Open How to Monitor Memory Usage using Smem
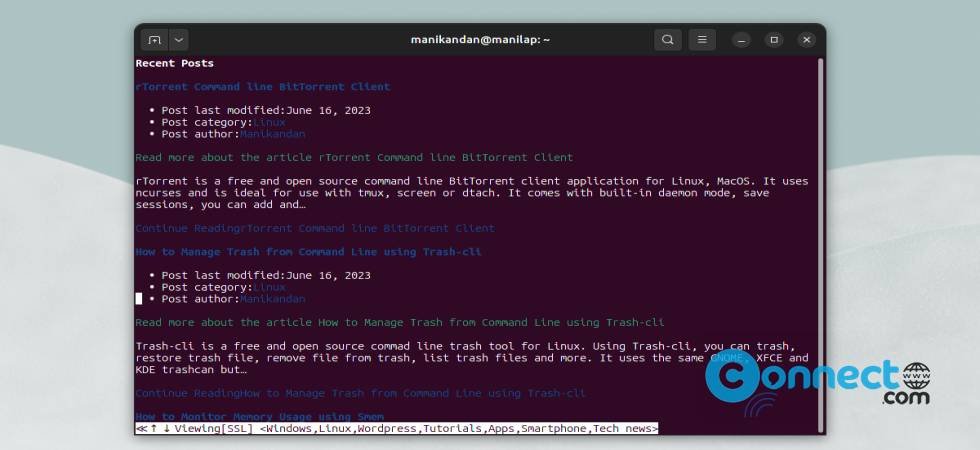 (x=259, y=417)
